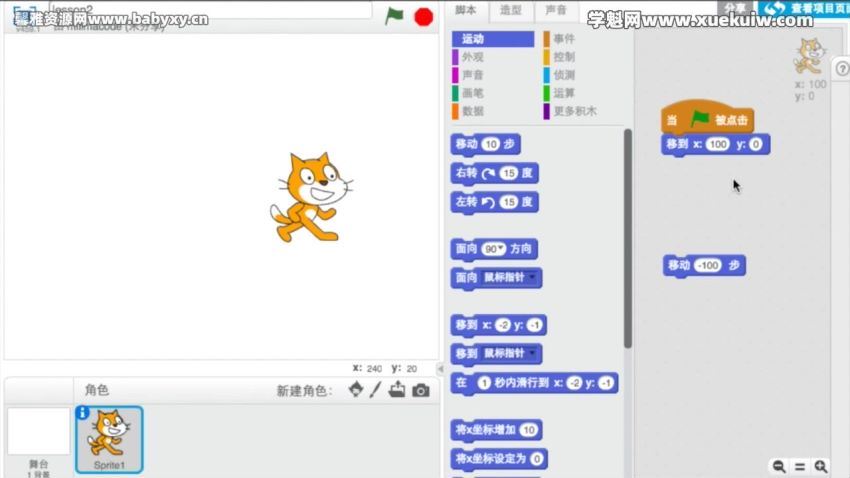Click the 右转 15 度 block

tap(494, 173)
